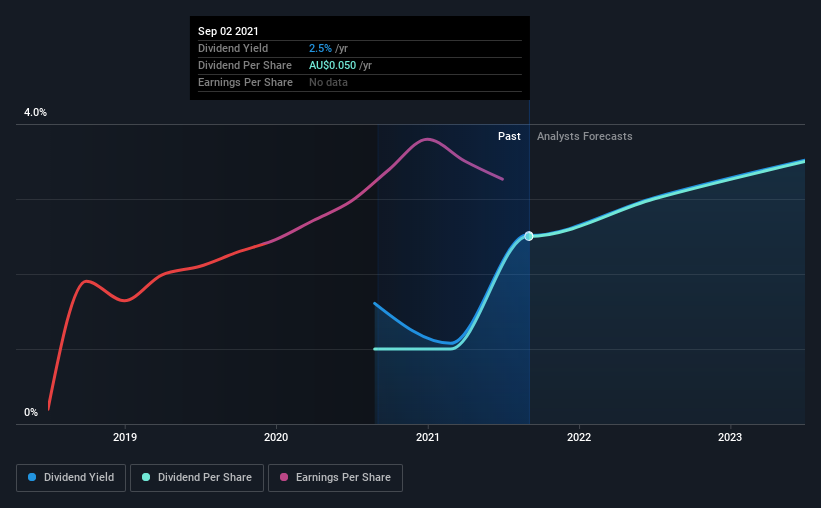Select the 2023 x-axis label
The width and height of the screenshot is (821, 508).
coord(730,437)
